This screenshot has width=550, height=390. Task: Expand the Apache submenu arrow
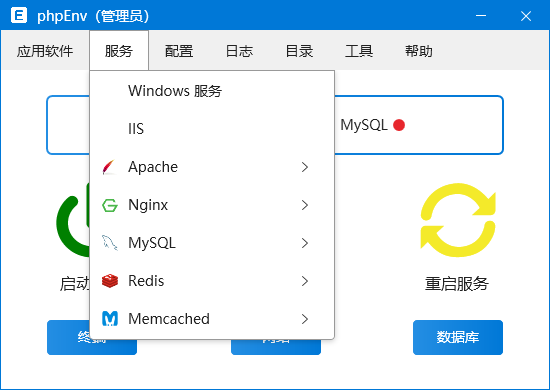click(x=304, y=167)
